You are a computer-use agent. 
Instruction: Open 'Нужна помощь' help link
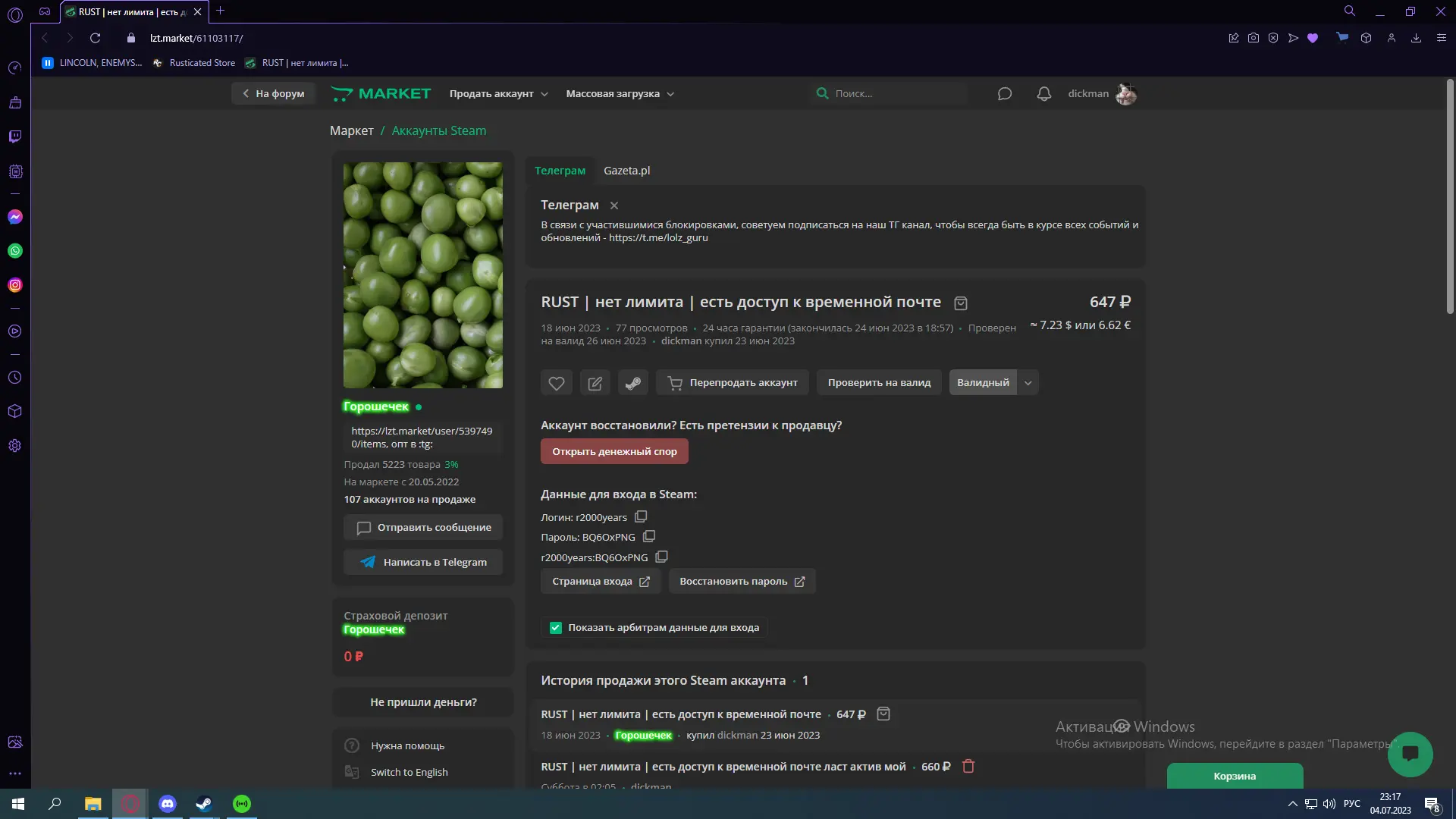pos(408,746)
